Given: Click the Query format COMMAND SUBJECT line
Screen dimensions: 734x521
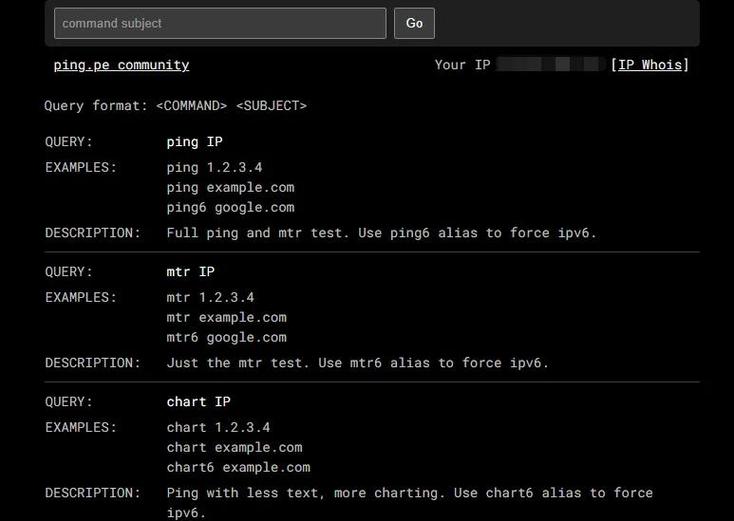Looking at the screenshot, I should pyautogui.click(x=175, y=105).
